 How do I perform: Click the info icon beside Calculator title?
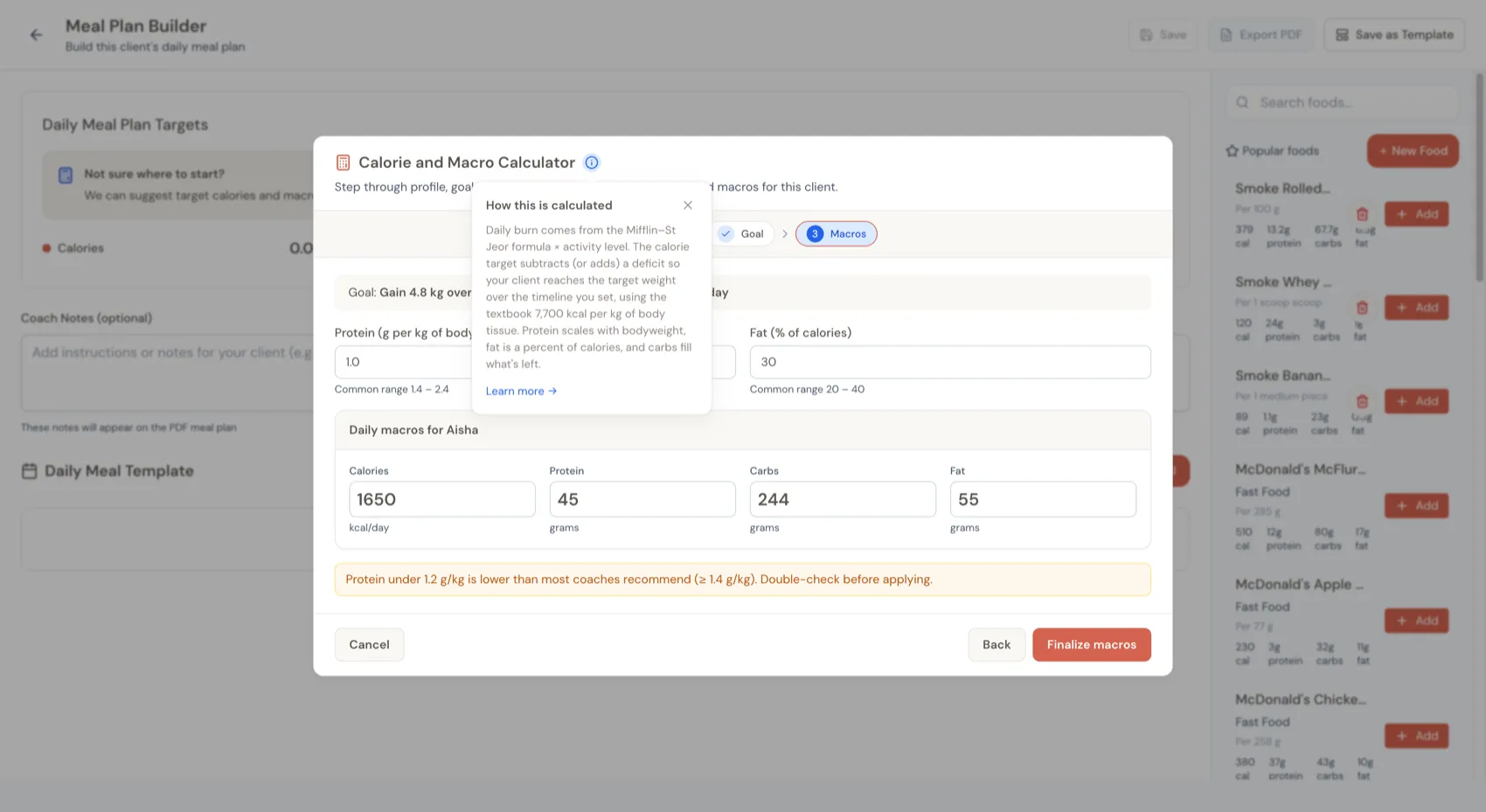pos(592,163)
